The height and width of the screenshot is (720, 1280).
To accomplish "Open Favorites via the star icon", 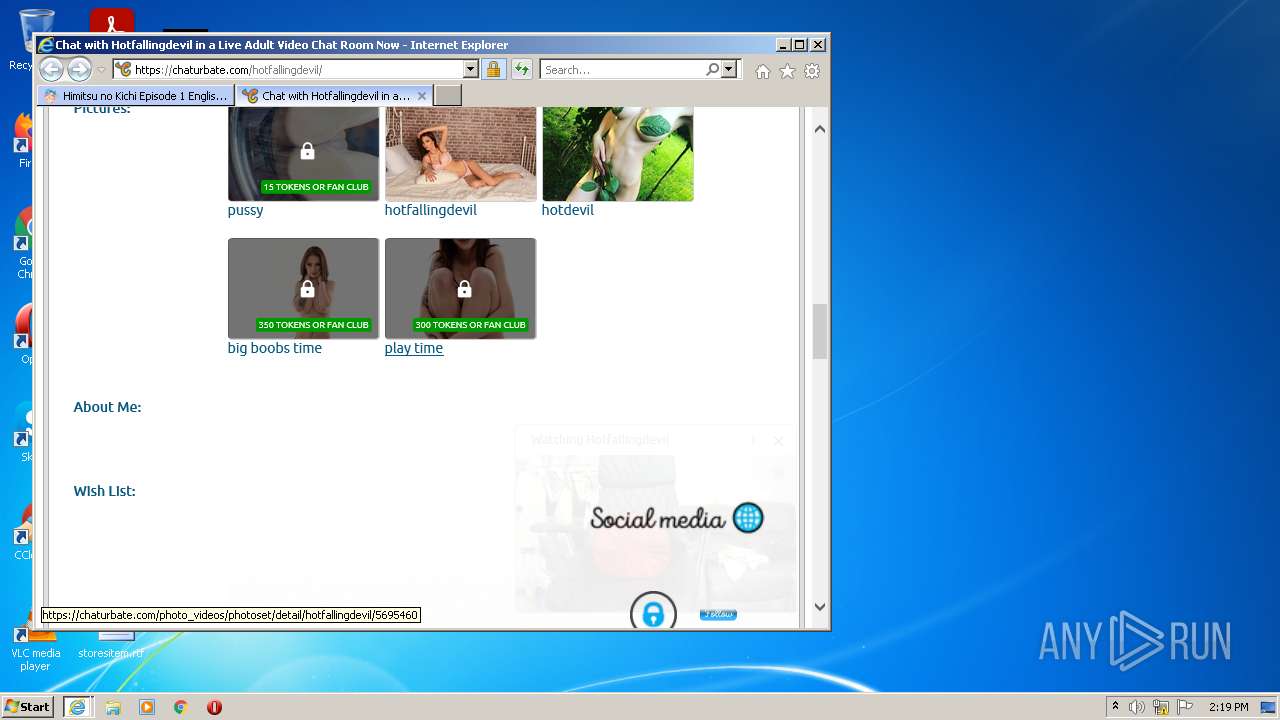I will tap(788, 71).
